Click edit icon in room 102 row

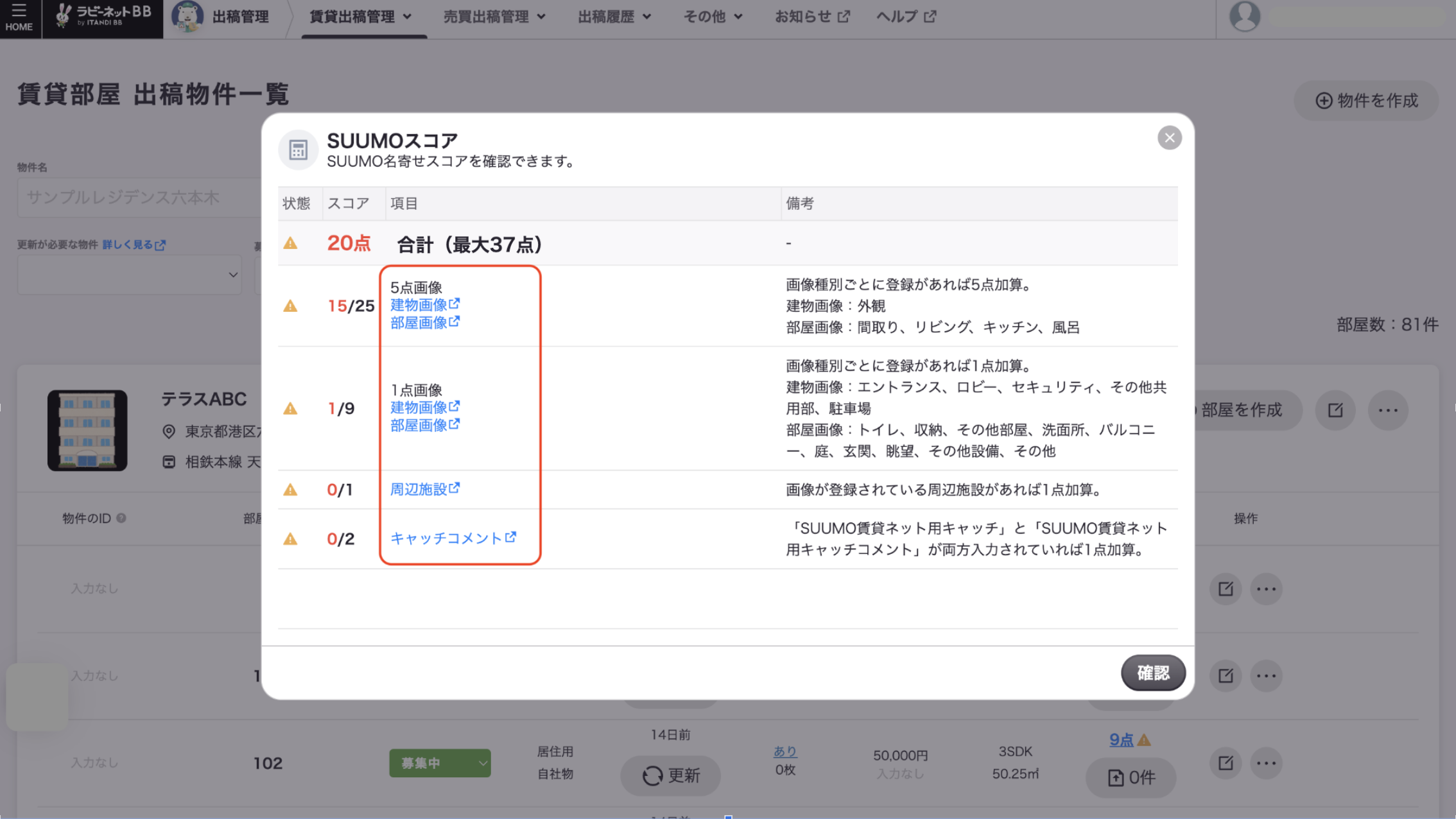click(1226, 763)
